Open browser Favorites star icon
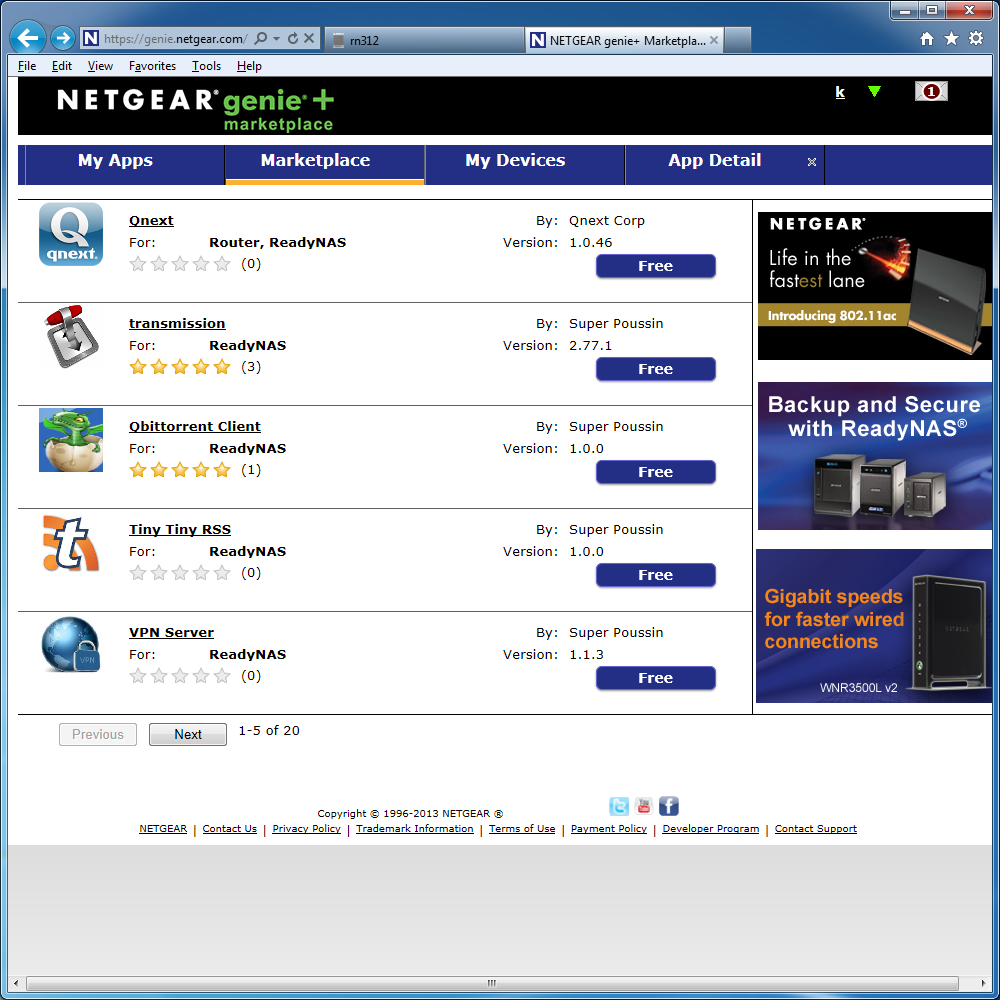The height and width of the screenshot is (1000, 1000). click(951, 39)
